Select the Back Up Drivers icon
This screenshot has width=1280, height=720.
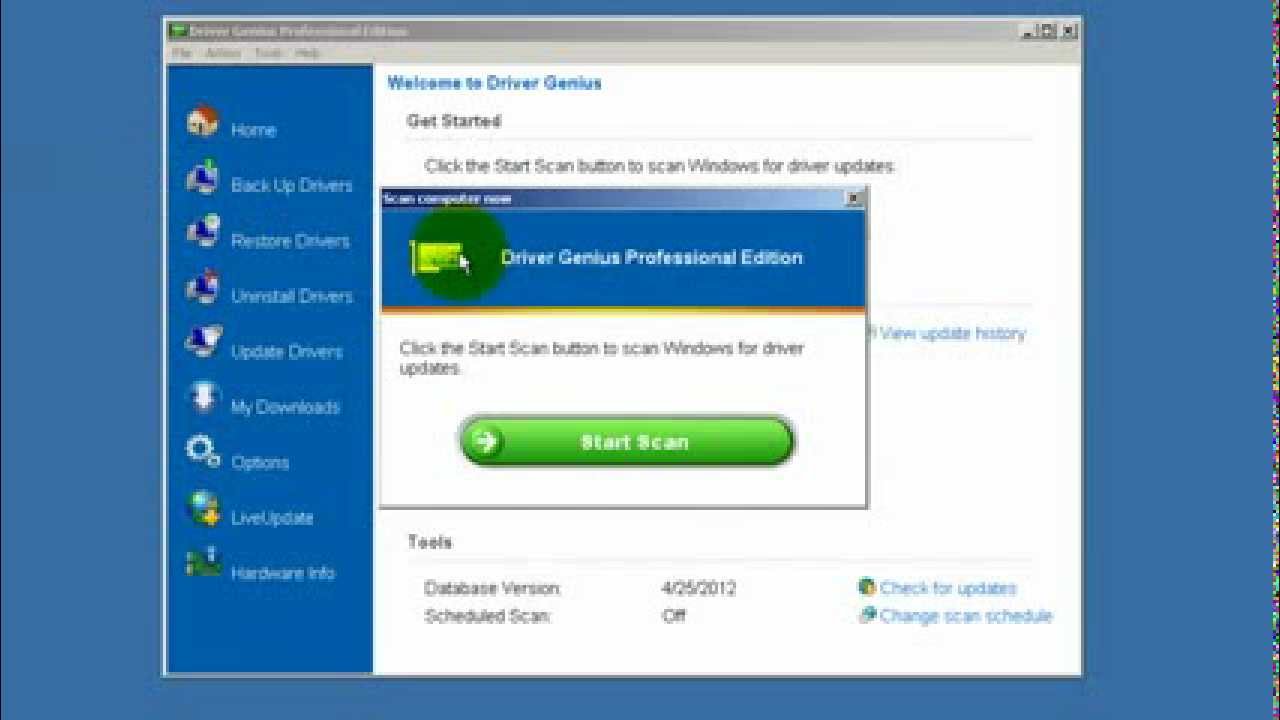(x=203, y=178)
